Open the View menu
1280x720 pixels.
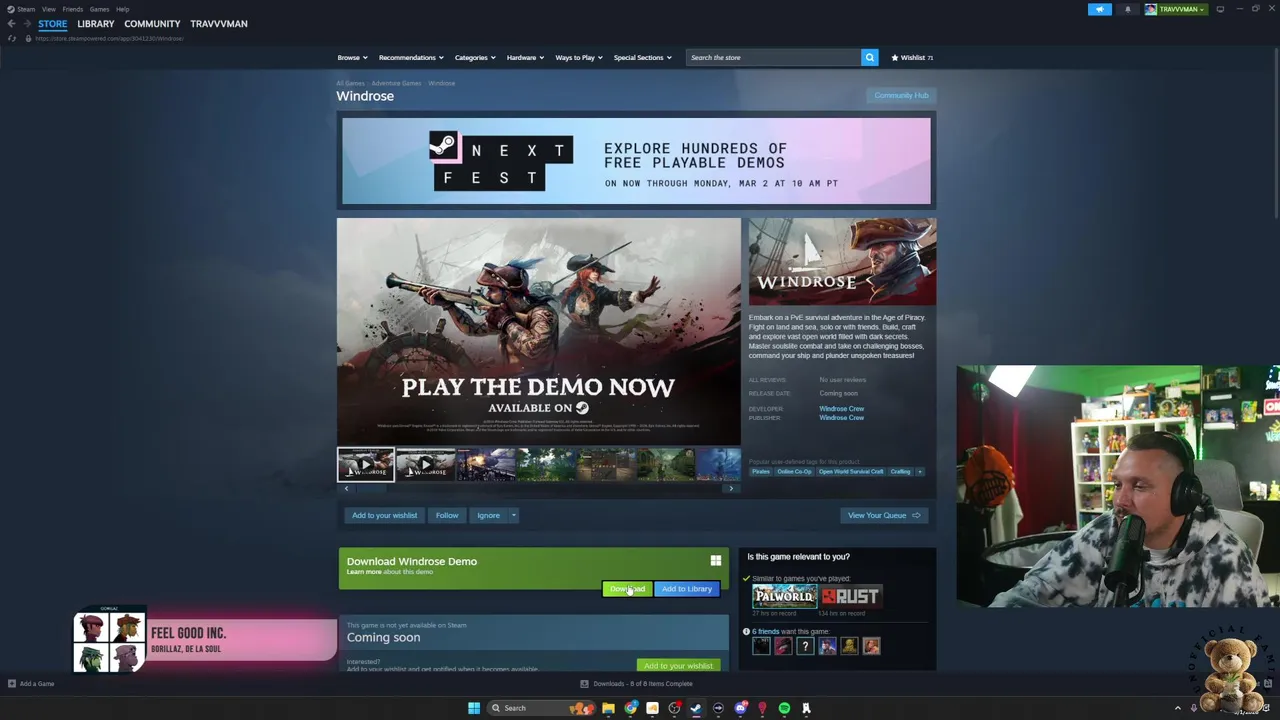[48, 9]
